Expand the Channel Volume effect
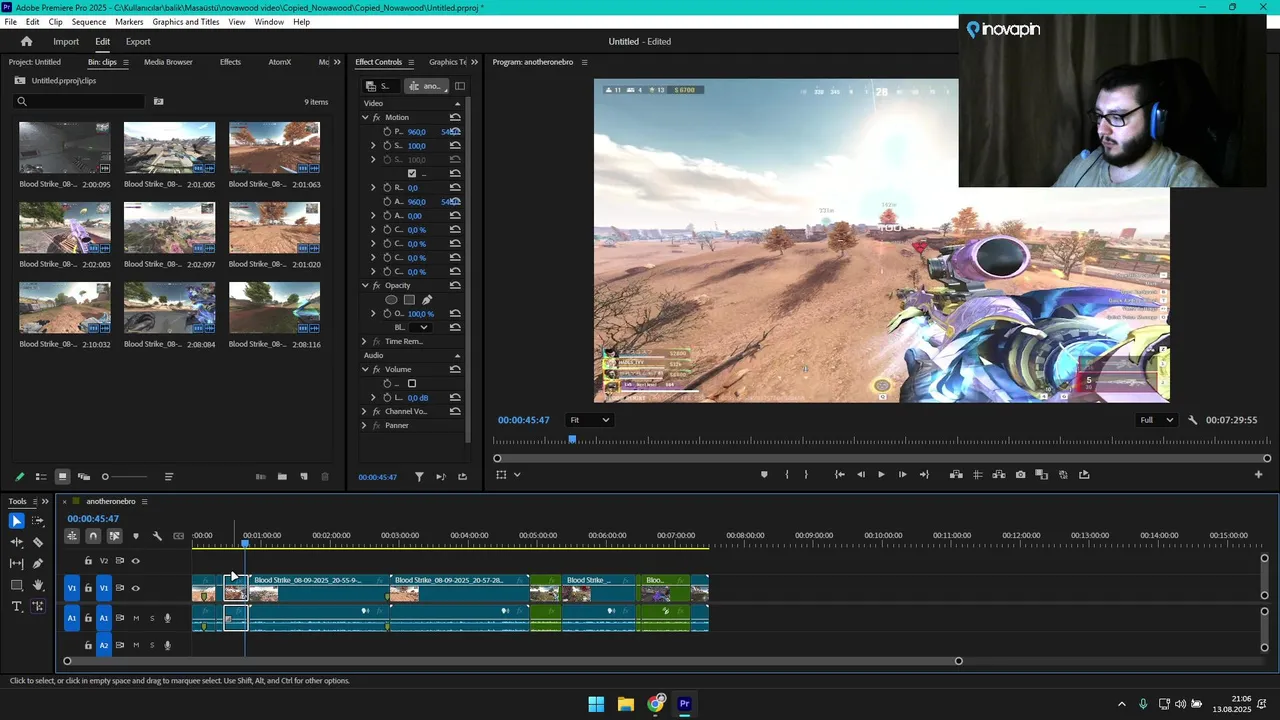This screenshot has height=720, width=1280. [x=364, y=412]
